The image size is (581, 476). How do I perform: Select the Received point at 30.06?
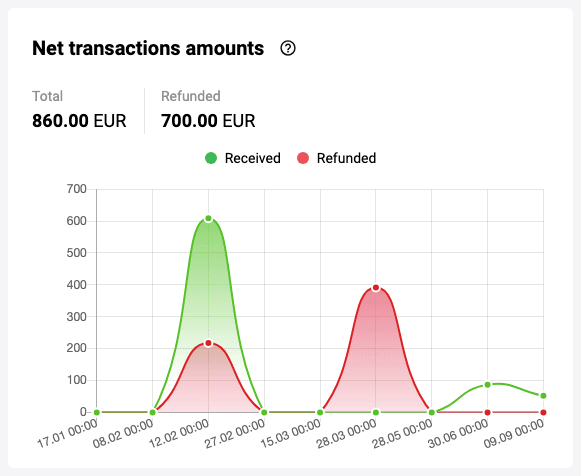pos(488,385)
